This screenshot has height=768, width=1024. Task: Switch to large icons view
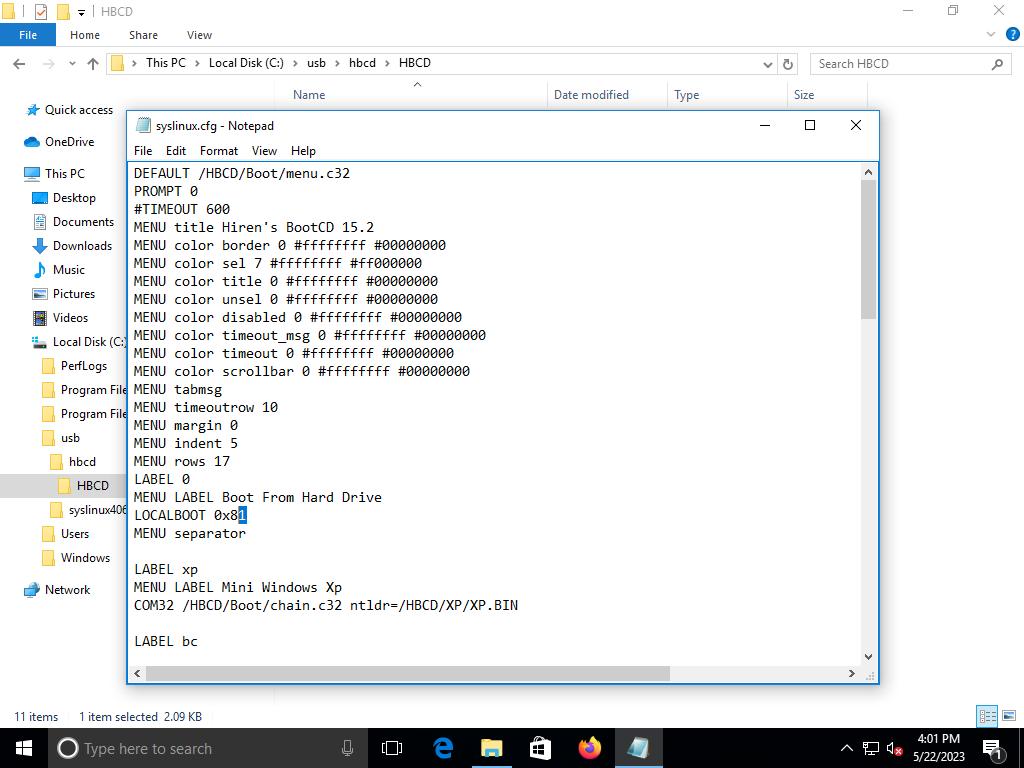[x=1009, y=716]
